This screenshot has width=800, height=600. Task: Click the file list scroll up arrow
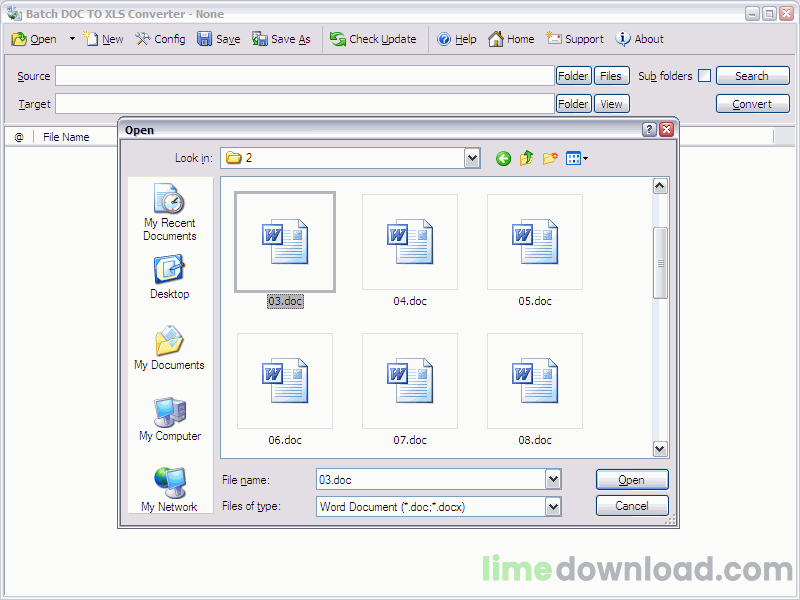pos(660,186)
